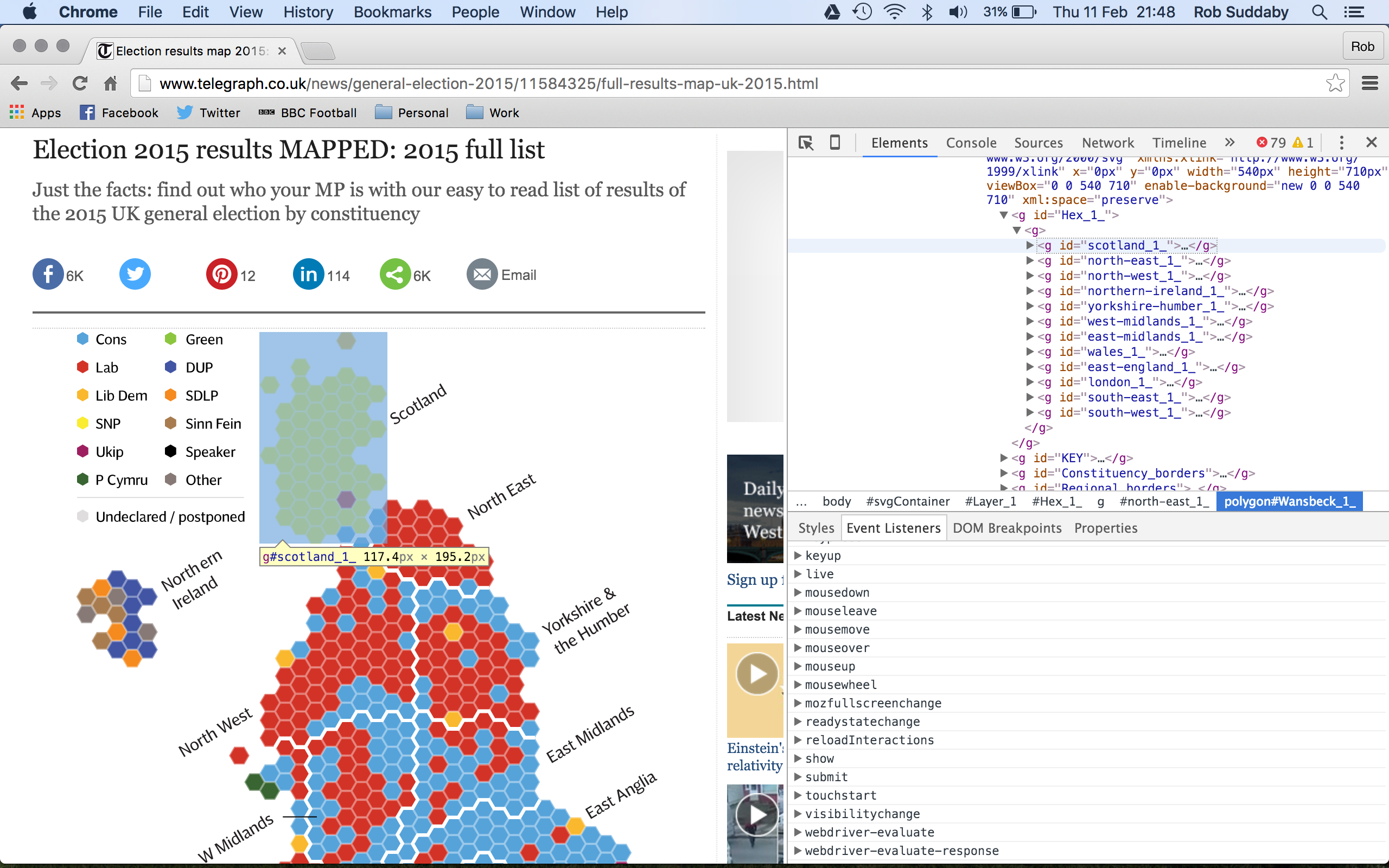Click the DevTools error count badge

(x=1271, y=142)
